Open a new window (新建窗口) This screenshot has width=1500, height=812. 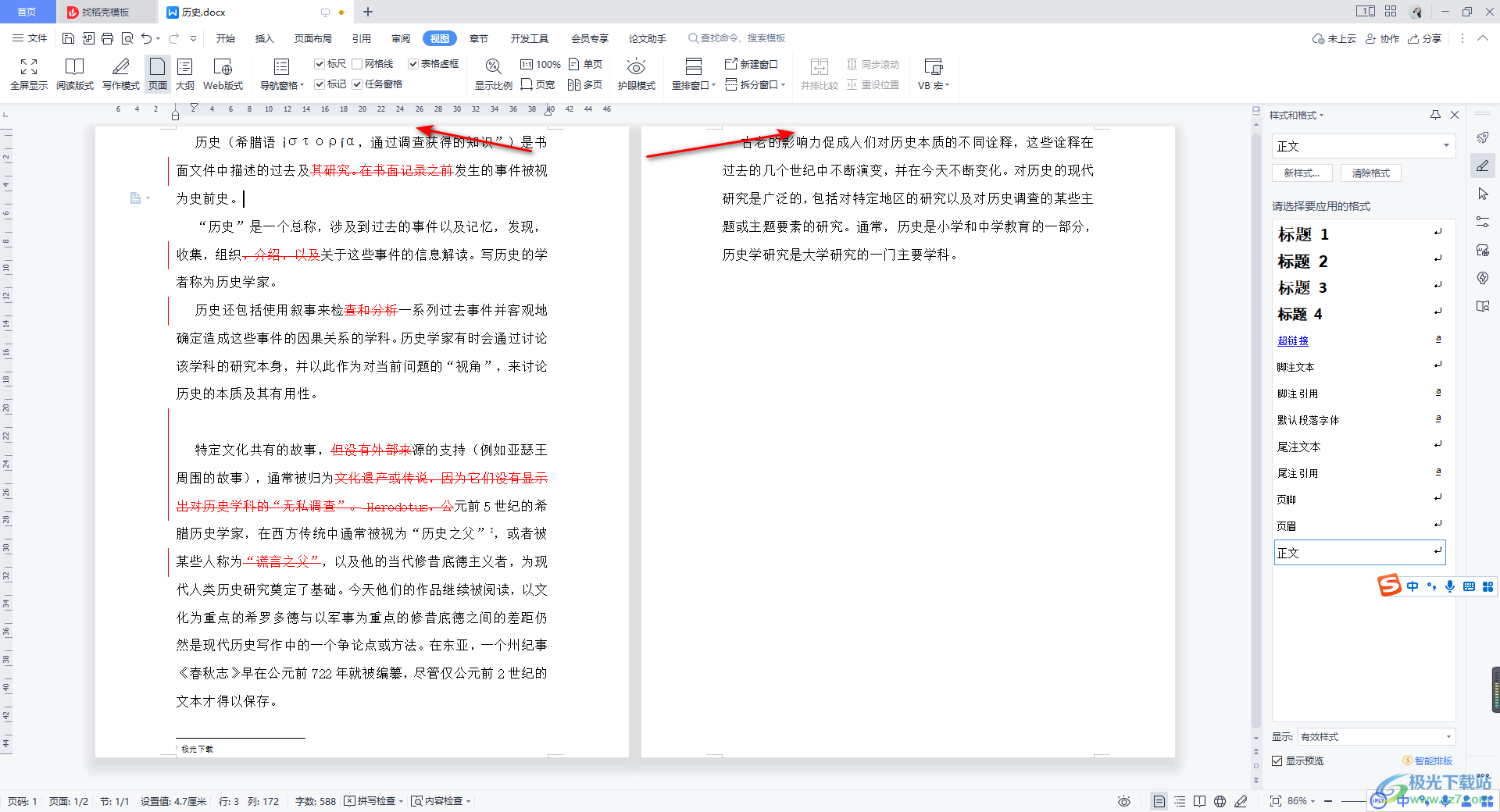click(x=752, y=64)
